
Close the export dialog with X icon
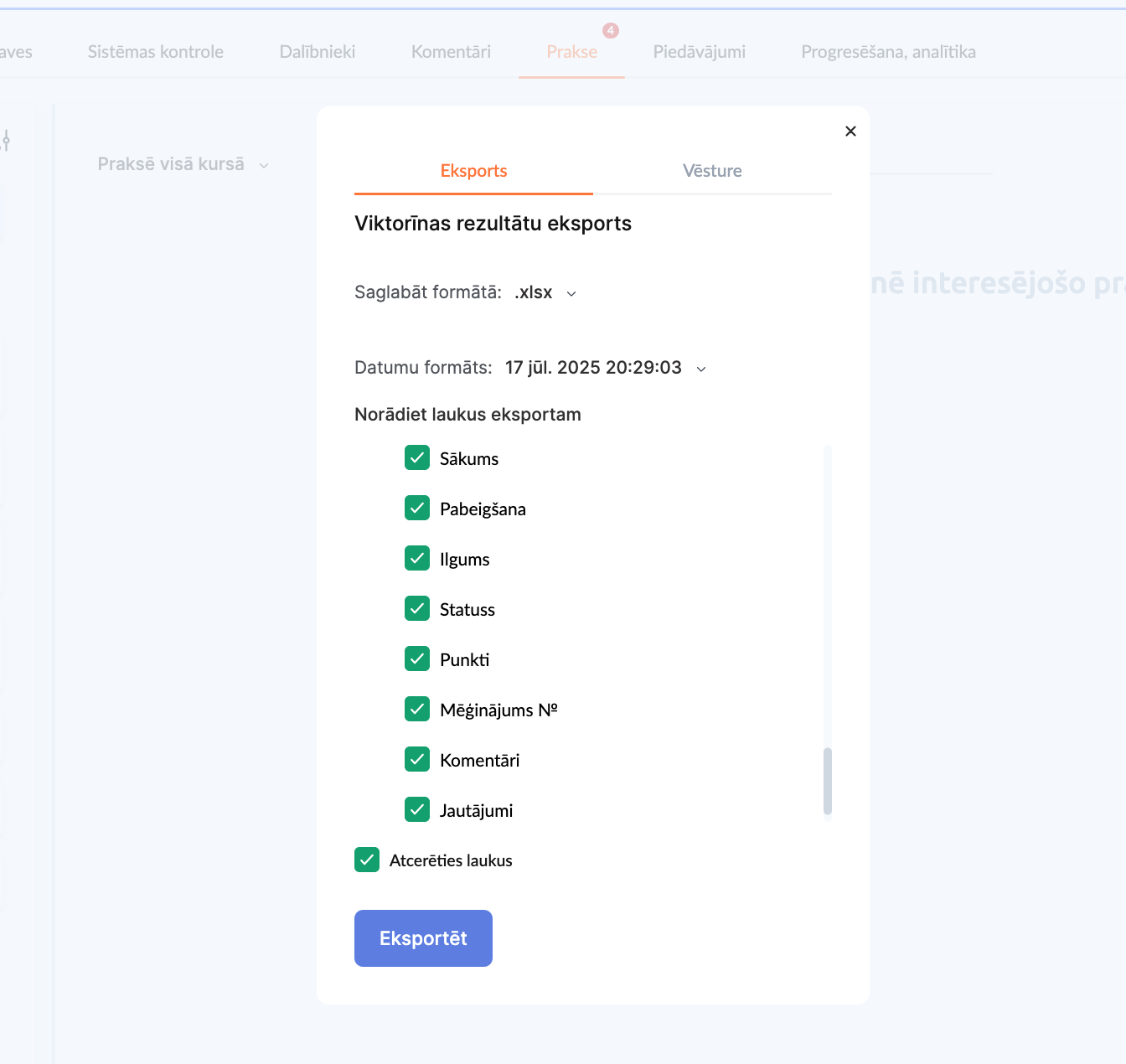[850, 132]
